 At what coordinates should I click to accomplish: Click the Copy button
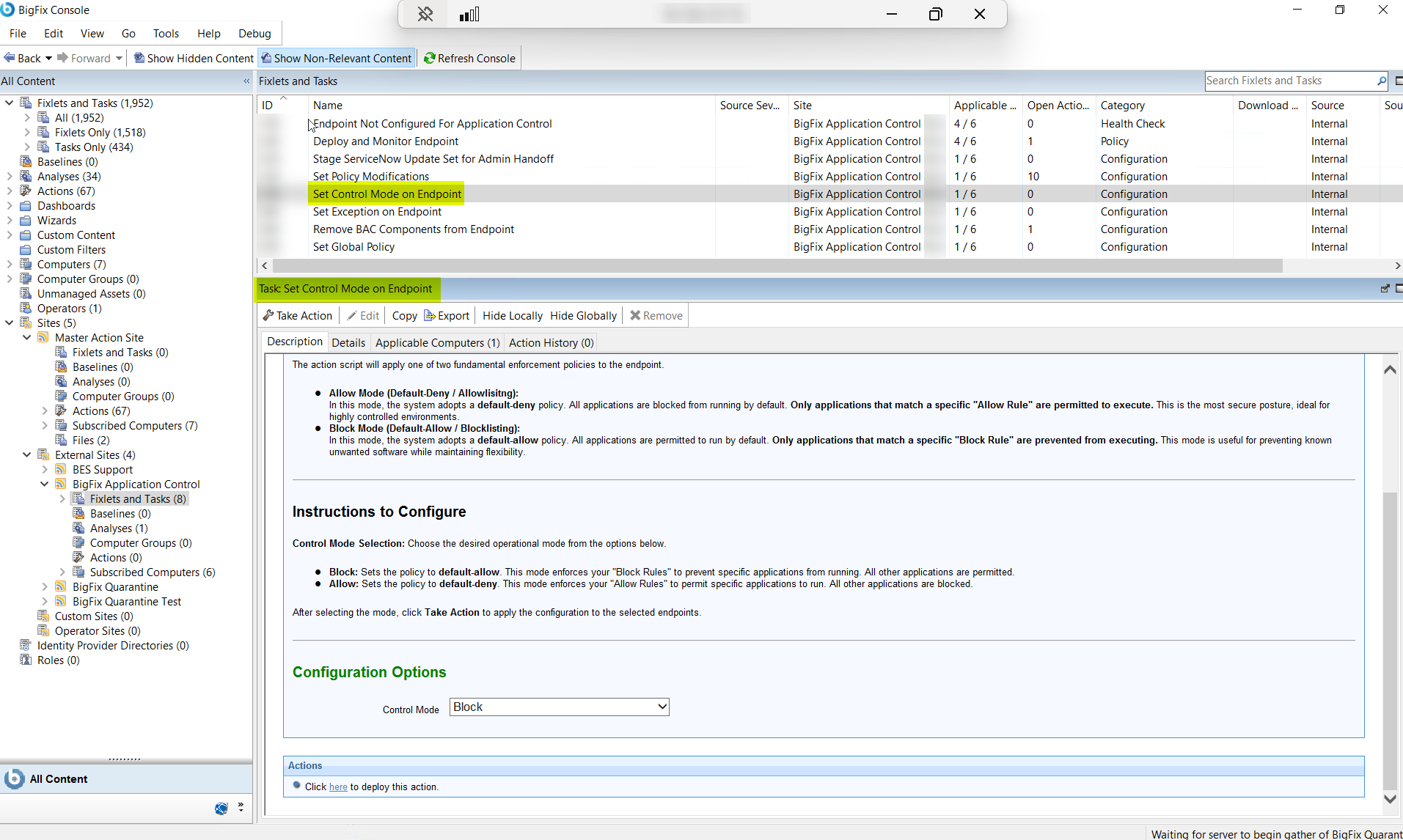point(405,315)
